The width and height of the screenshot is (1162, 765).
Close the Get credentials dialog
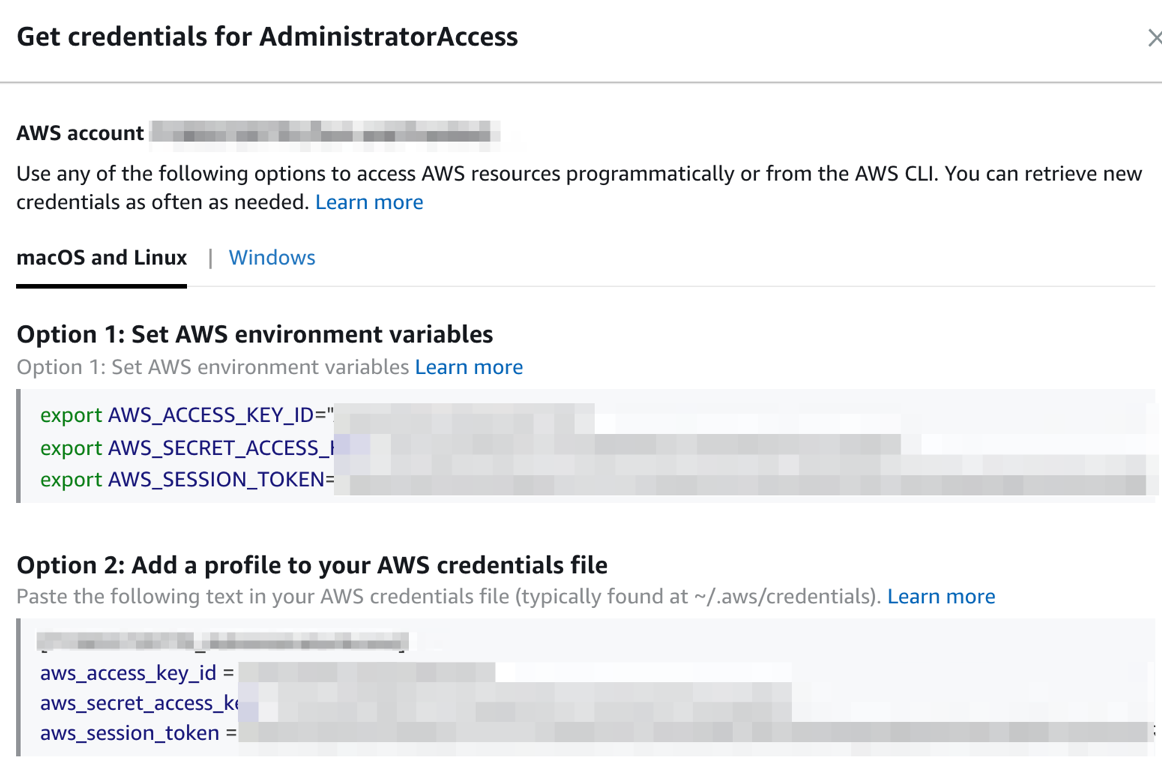pyautogui.click(x=1155, y=38)
